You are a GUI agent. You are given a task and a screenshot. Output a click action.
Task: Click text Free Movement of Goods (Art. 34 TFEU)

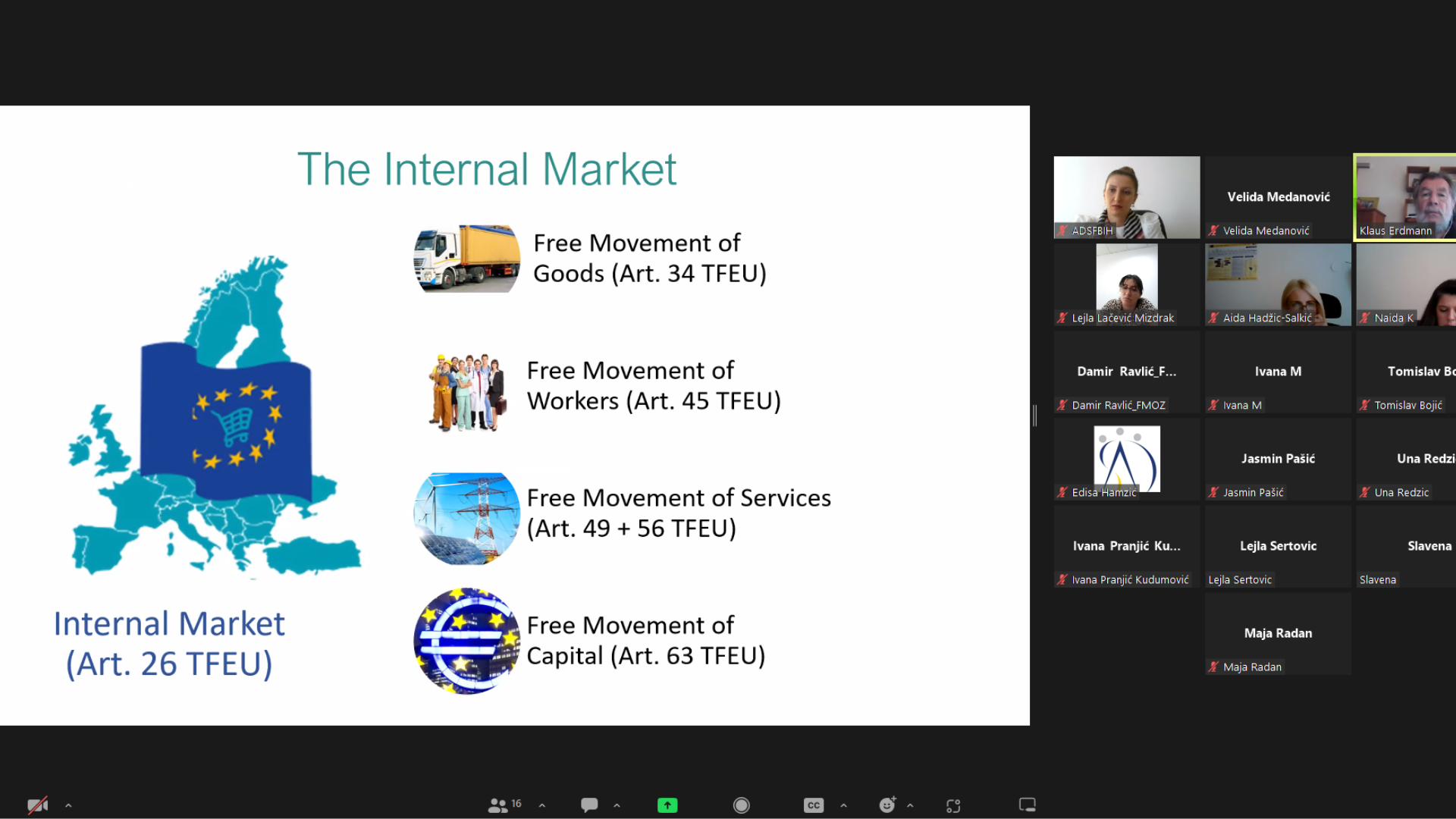[x=650, y=258]
